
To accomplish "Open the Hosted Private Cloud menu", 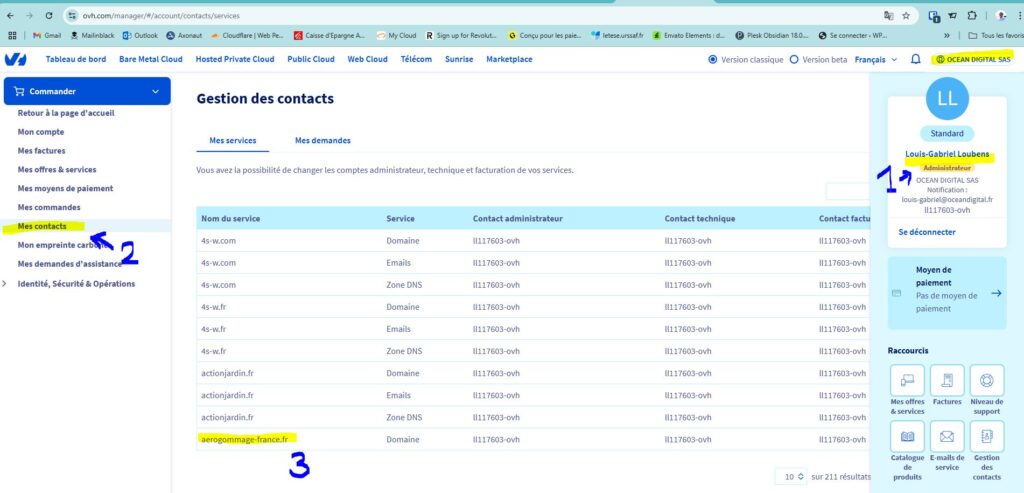I will click(x=235, y=59).
